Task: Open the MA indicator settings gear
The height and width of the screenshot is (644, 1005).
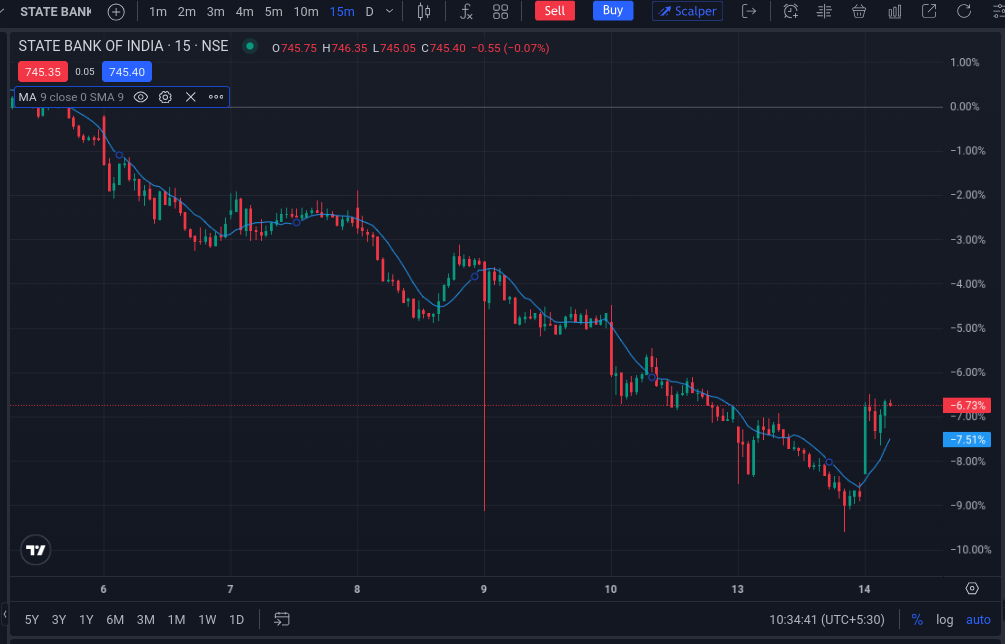Action: (x=165, y=97)
